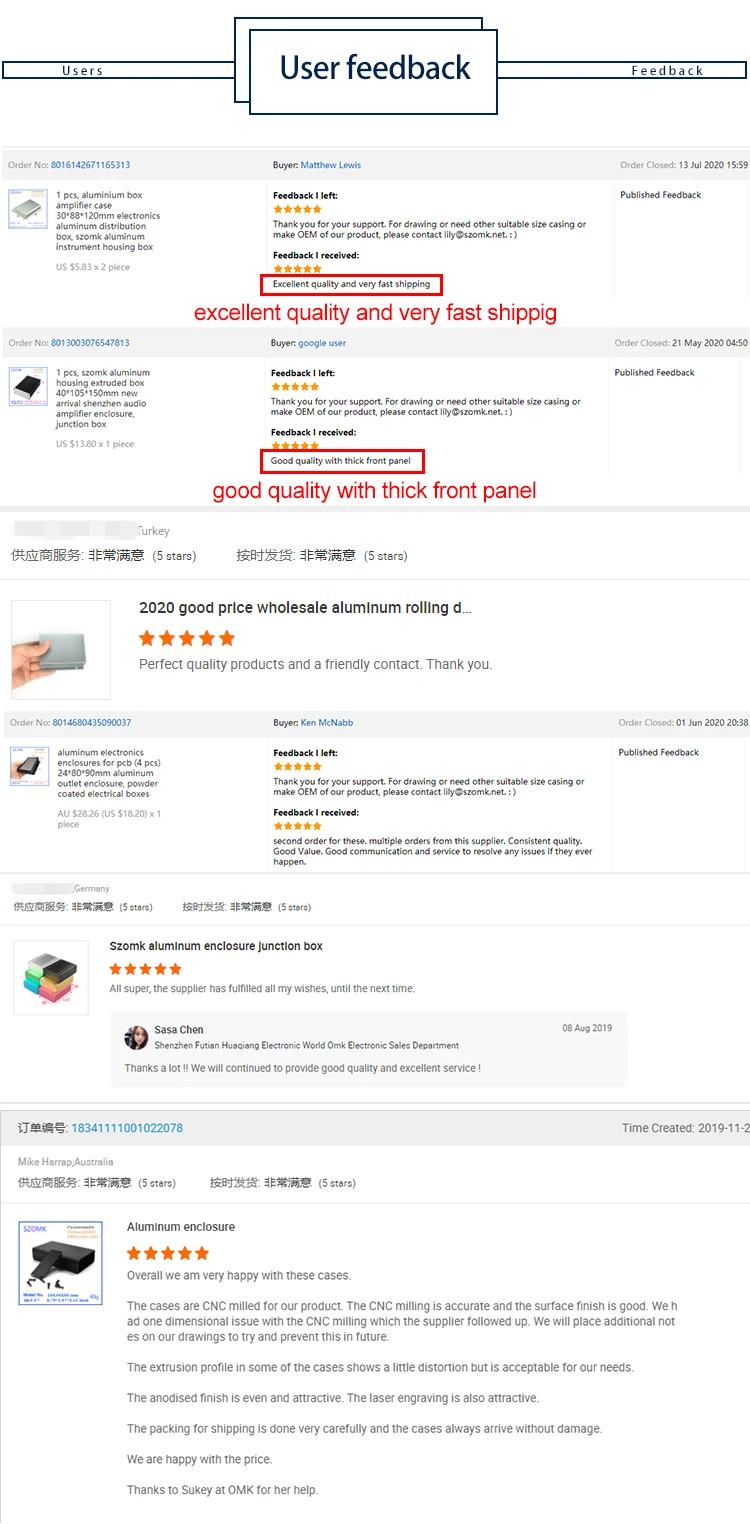This screenshot has height=1524, width=750.
Task: Click the 2020 good price wholesale aluminum title
Action: (x=305, y=608)
